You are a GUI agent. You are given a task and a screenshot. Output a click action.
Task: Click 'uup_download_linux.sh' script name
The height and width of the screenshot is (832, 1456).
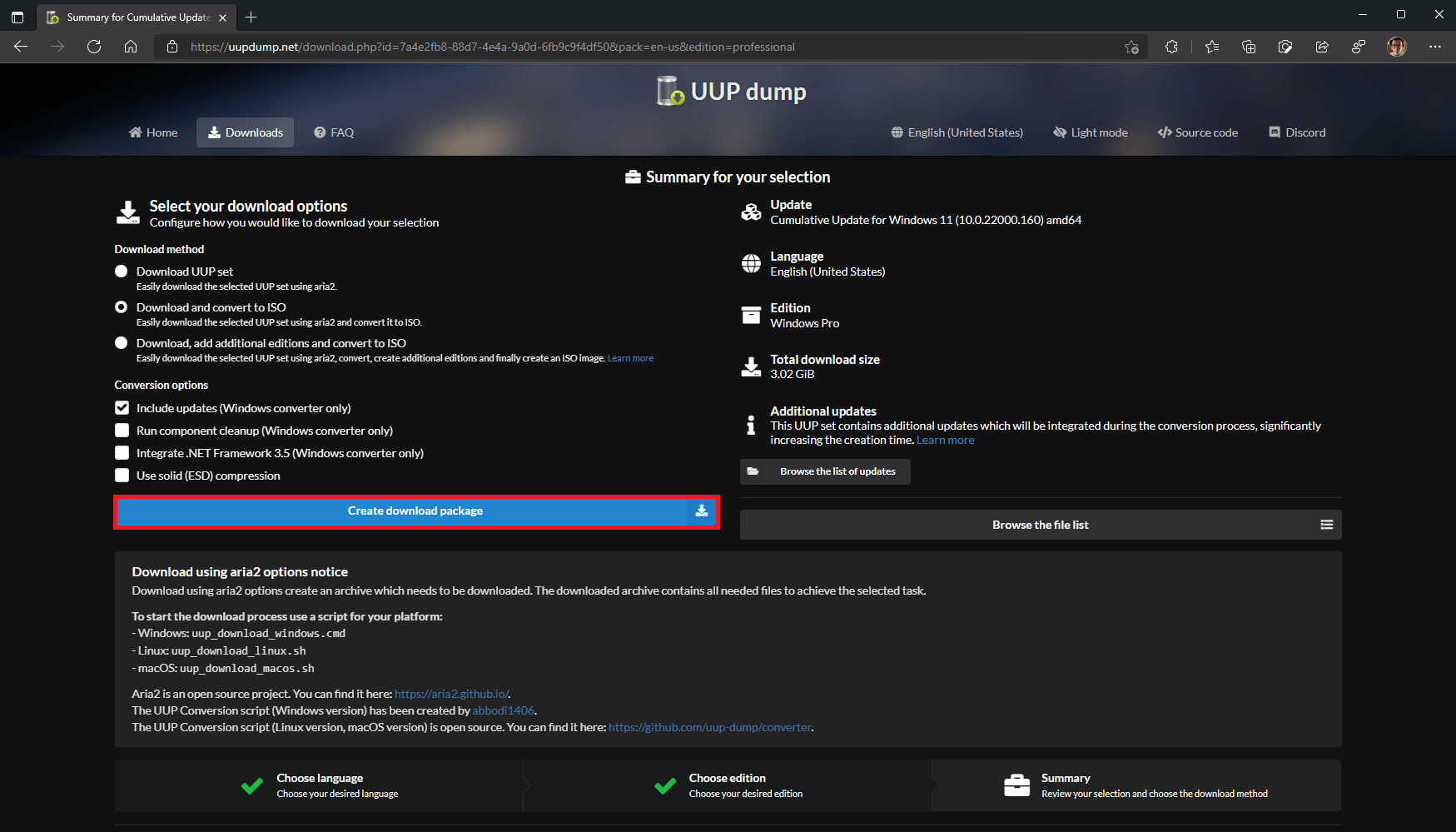tap(238, 651)
